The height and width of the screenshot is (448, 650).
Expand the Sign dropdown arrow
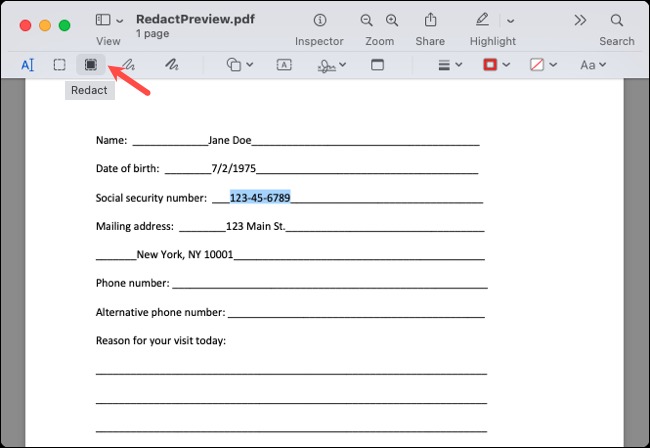(x=342, y=65)
